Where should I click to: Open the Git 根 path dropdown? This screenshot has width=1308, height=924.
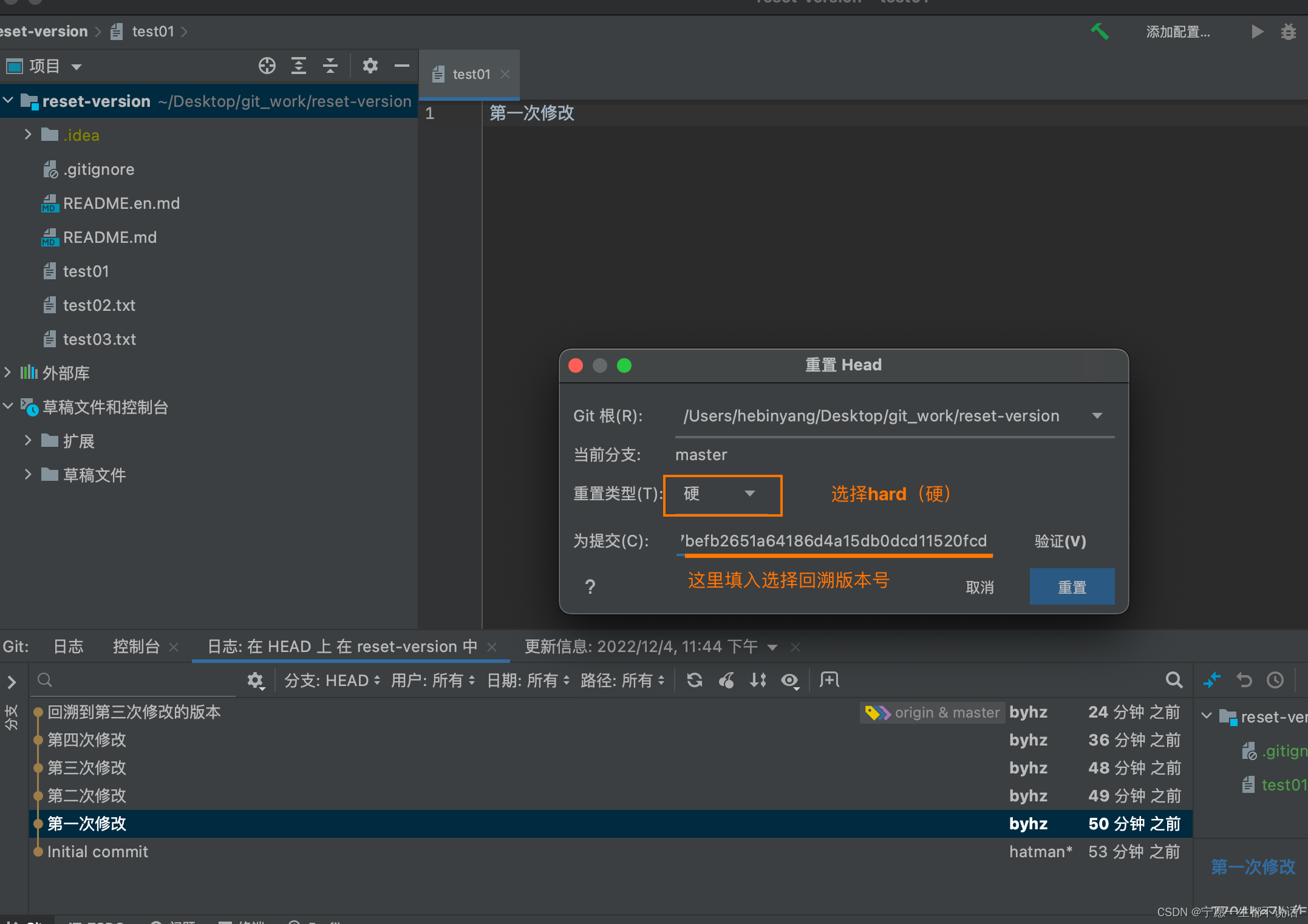click(1097, 416)
